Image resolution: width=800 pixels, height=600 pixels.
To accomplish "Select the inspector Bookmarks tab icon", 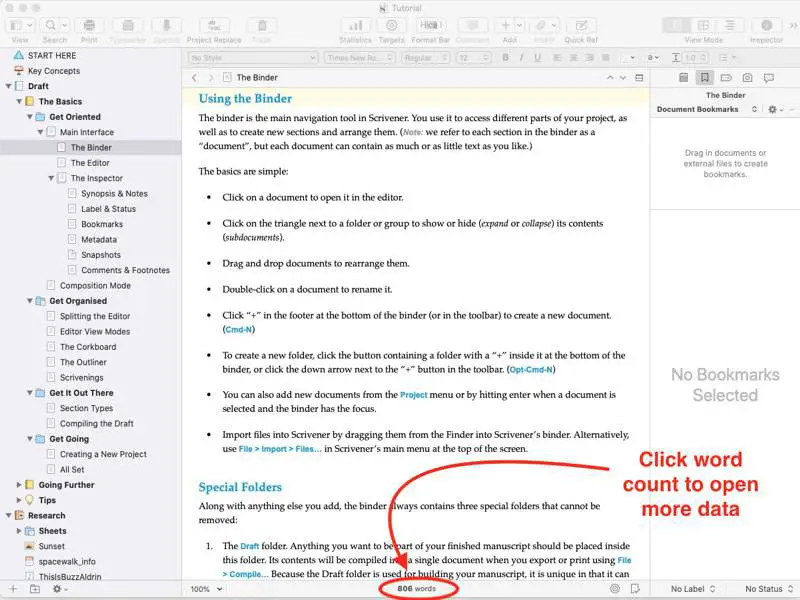I will [x=705, y=78].
